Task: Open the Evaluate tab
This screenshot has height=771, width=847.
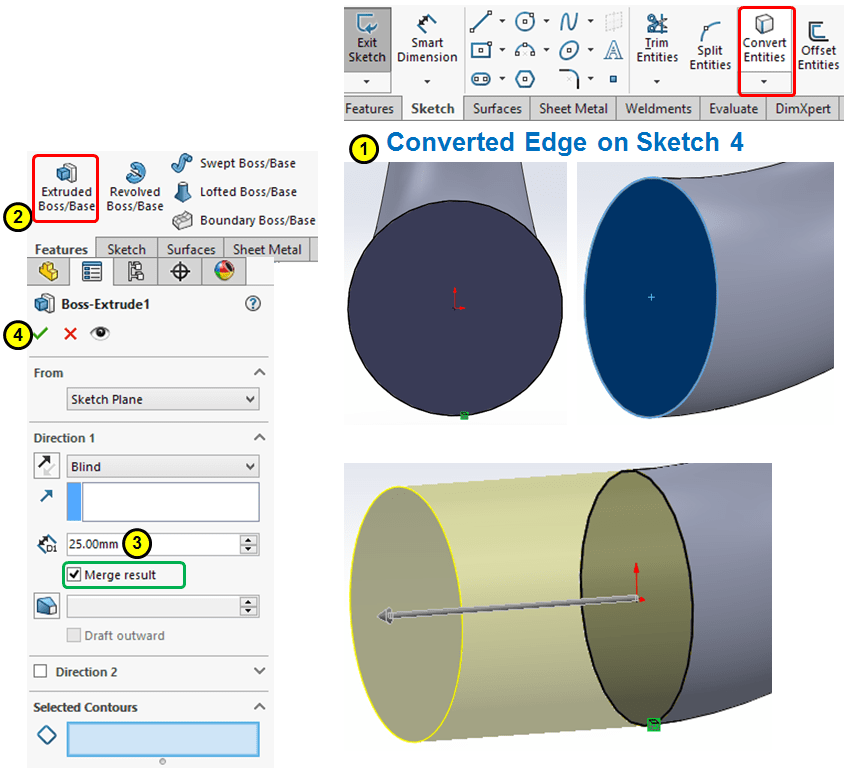Action: [x=733, y=109]
